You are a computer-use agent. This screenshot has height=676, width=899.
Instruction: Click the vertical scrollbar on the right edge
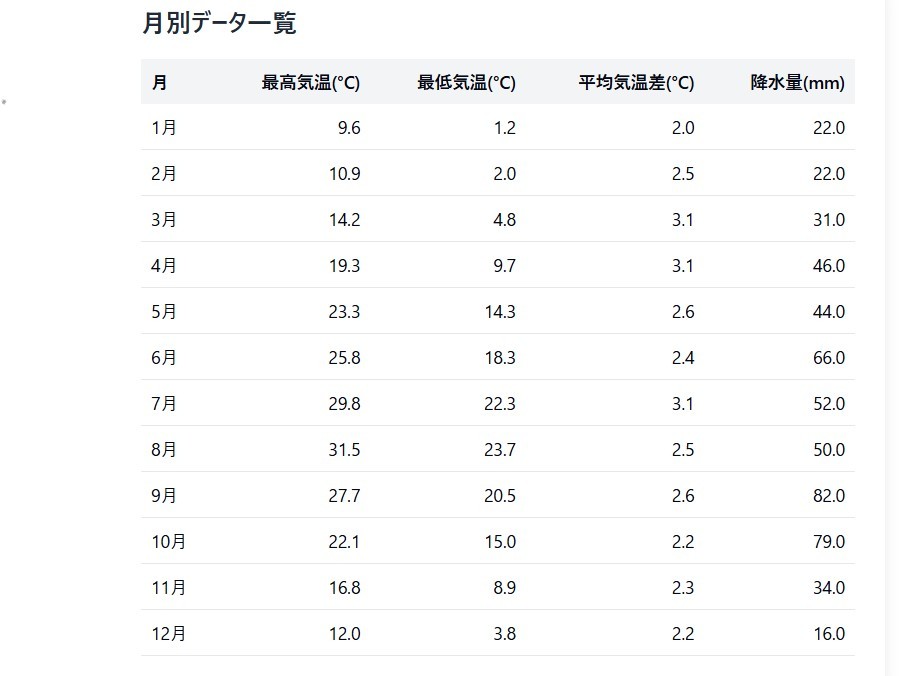(x=892, y=338)
